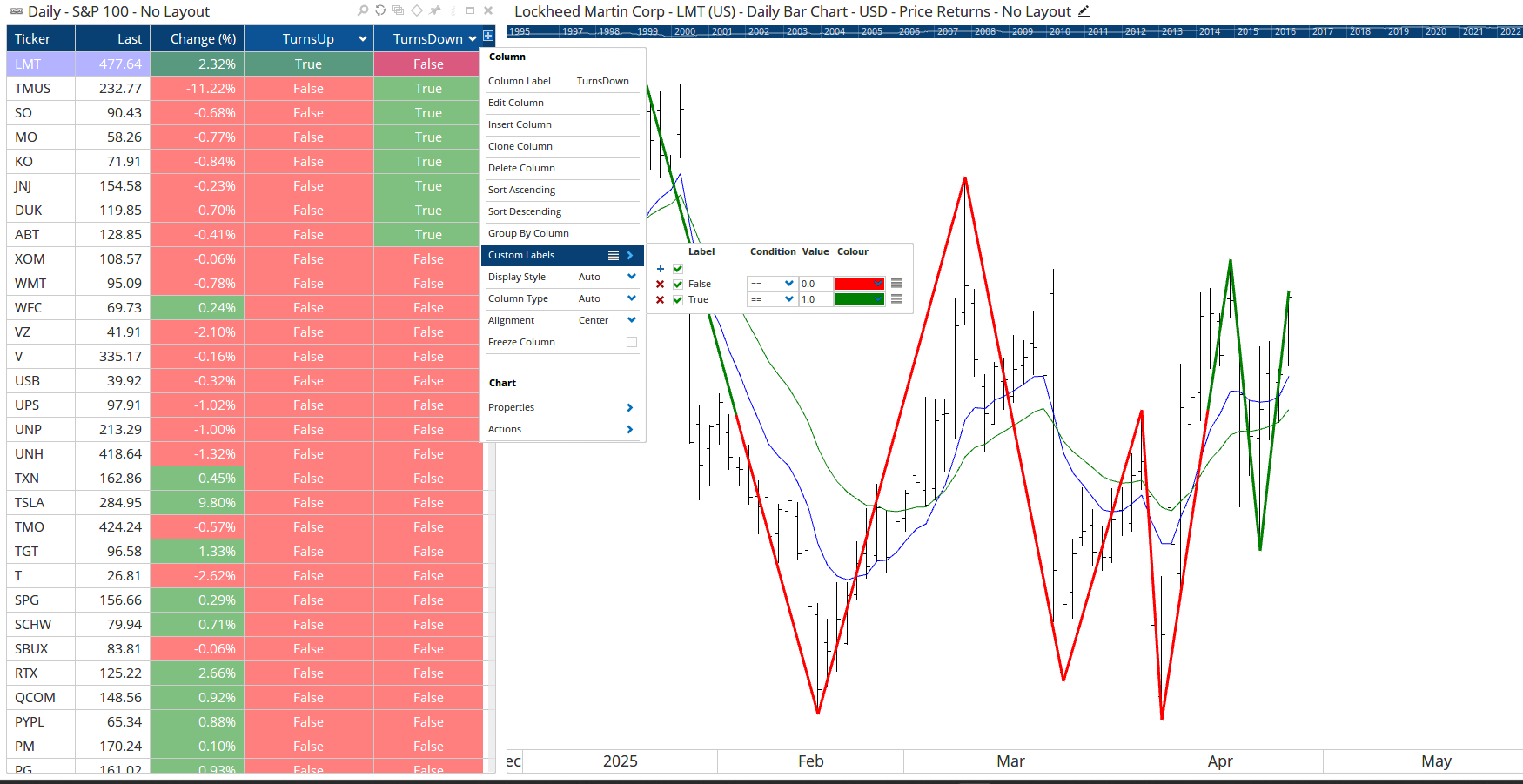Click the PYPL ticker cell
1523x784 pixels.
click(41, 722)
